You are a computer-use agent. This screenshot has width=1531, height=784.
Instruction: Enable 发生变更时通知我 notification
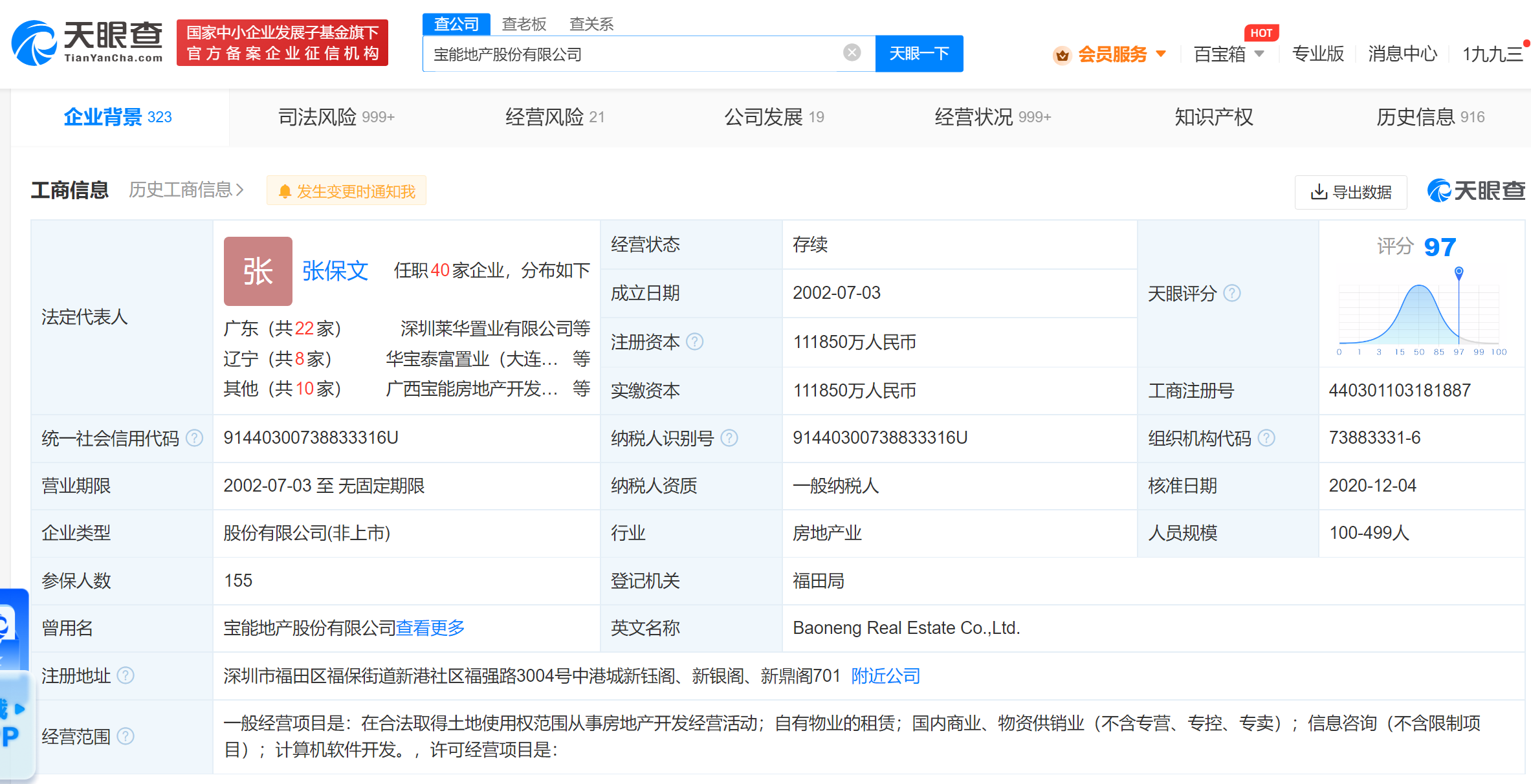pos(346,191)
